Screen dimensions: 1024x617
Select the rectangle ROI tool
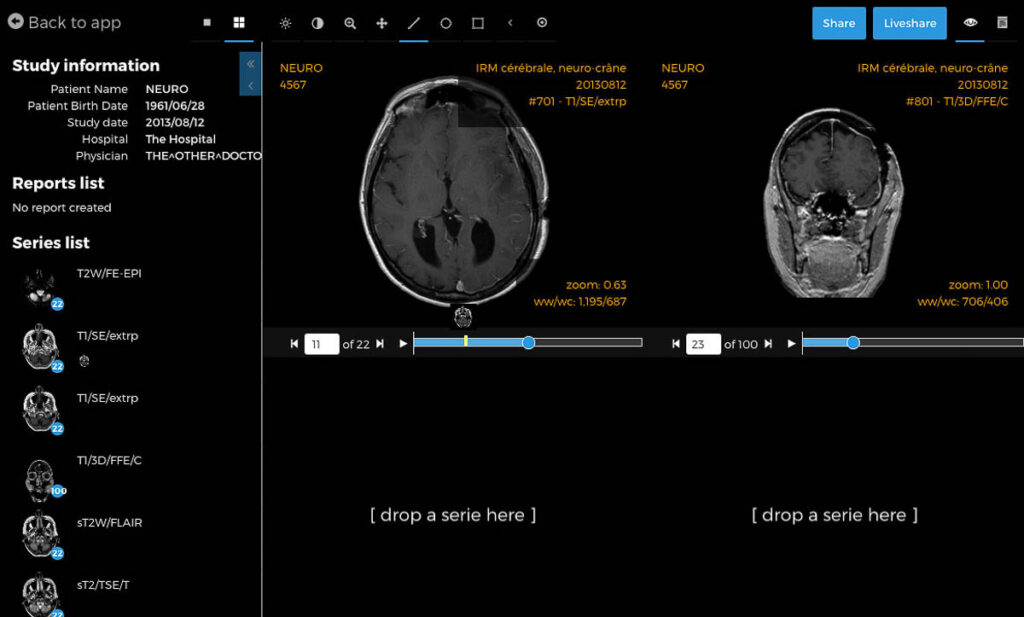[477, 22]
